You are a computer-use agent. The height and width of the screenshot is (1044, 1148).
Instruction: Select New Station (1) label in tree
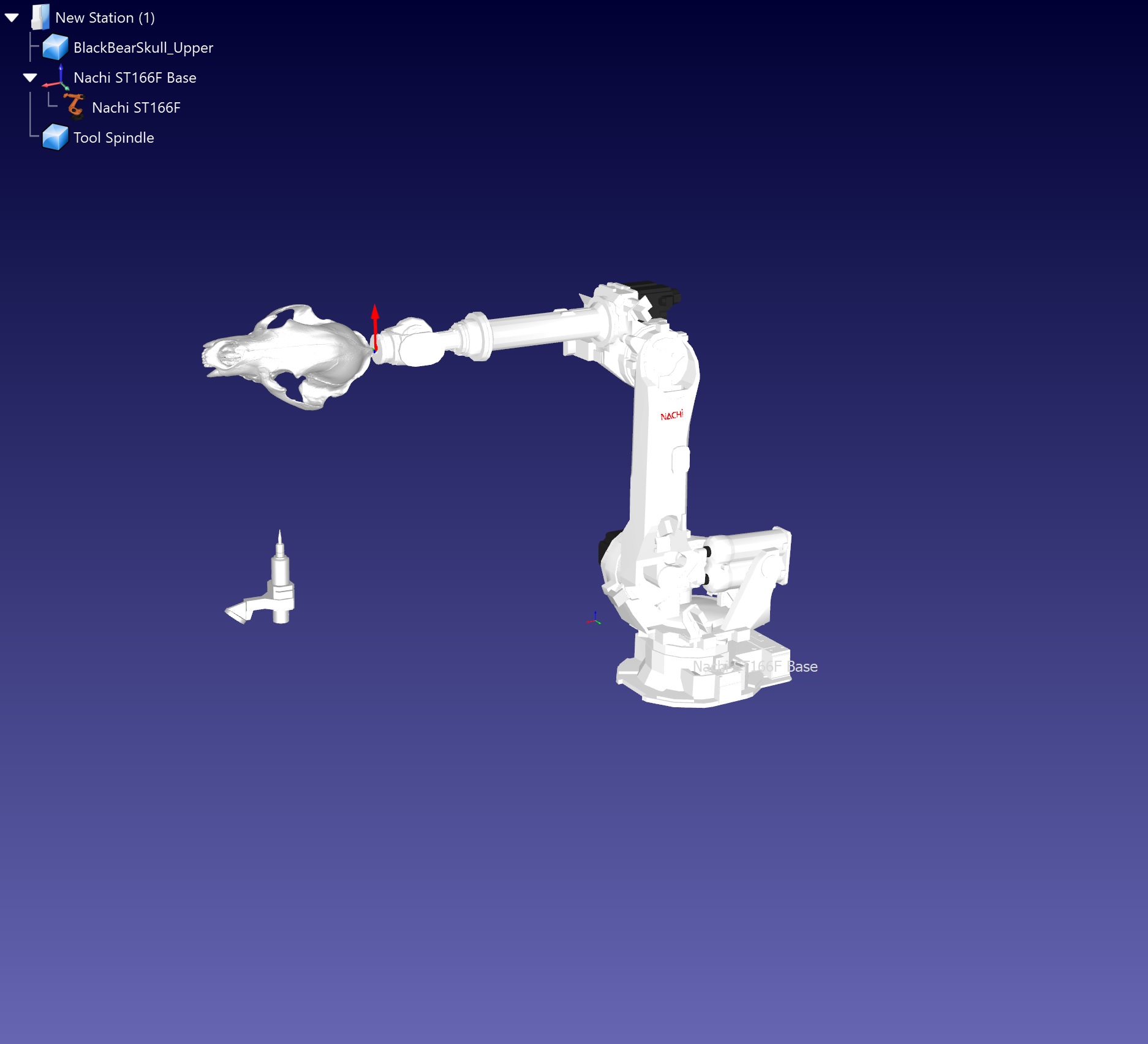(x=105, y=18)
